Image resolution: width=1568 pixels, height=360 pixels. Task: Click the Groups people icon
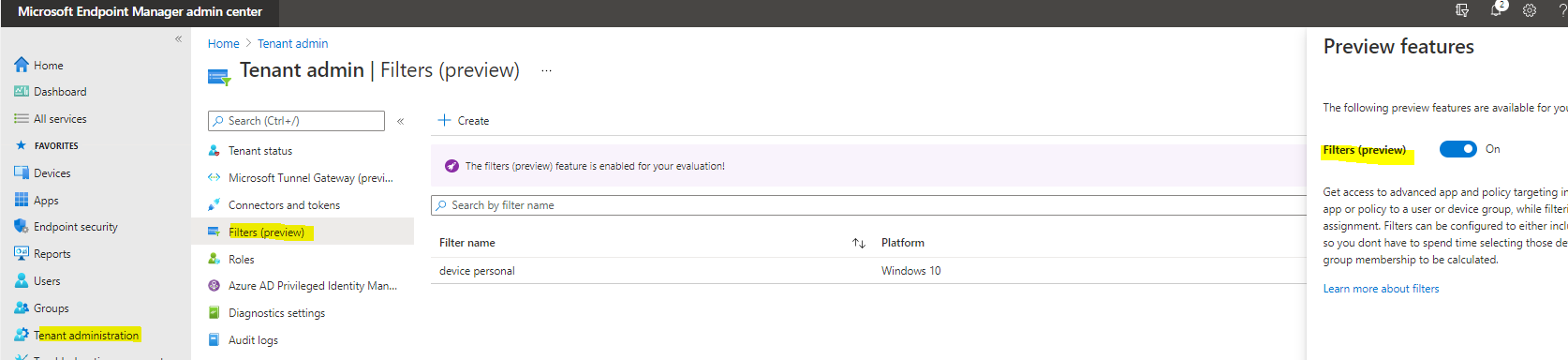(22, 307)
